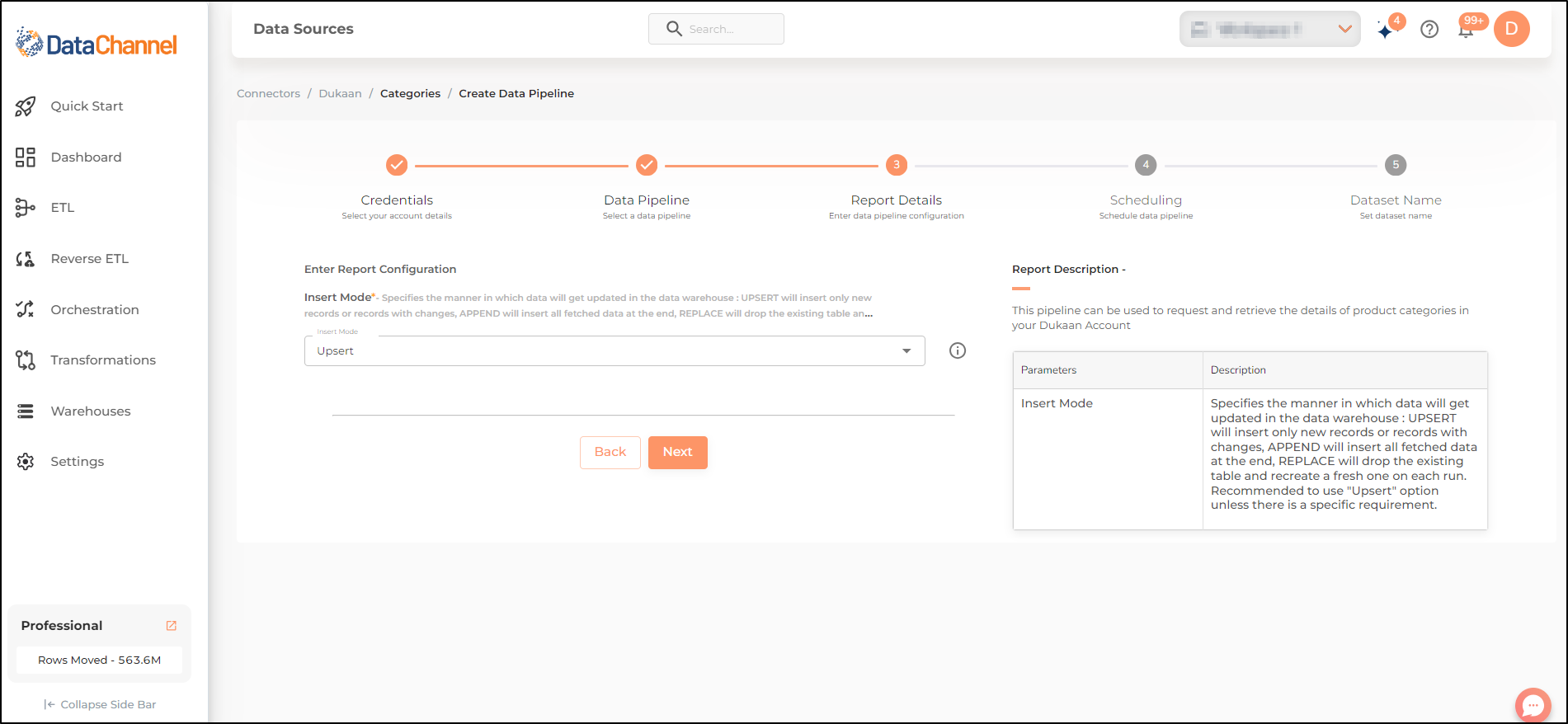This screenshot has height=724, width=1568.
Task: Click the Credentials step label
Action: pyautogui.click(x=397, y=200)
